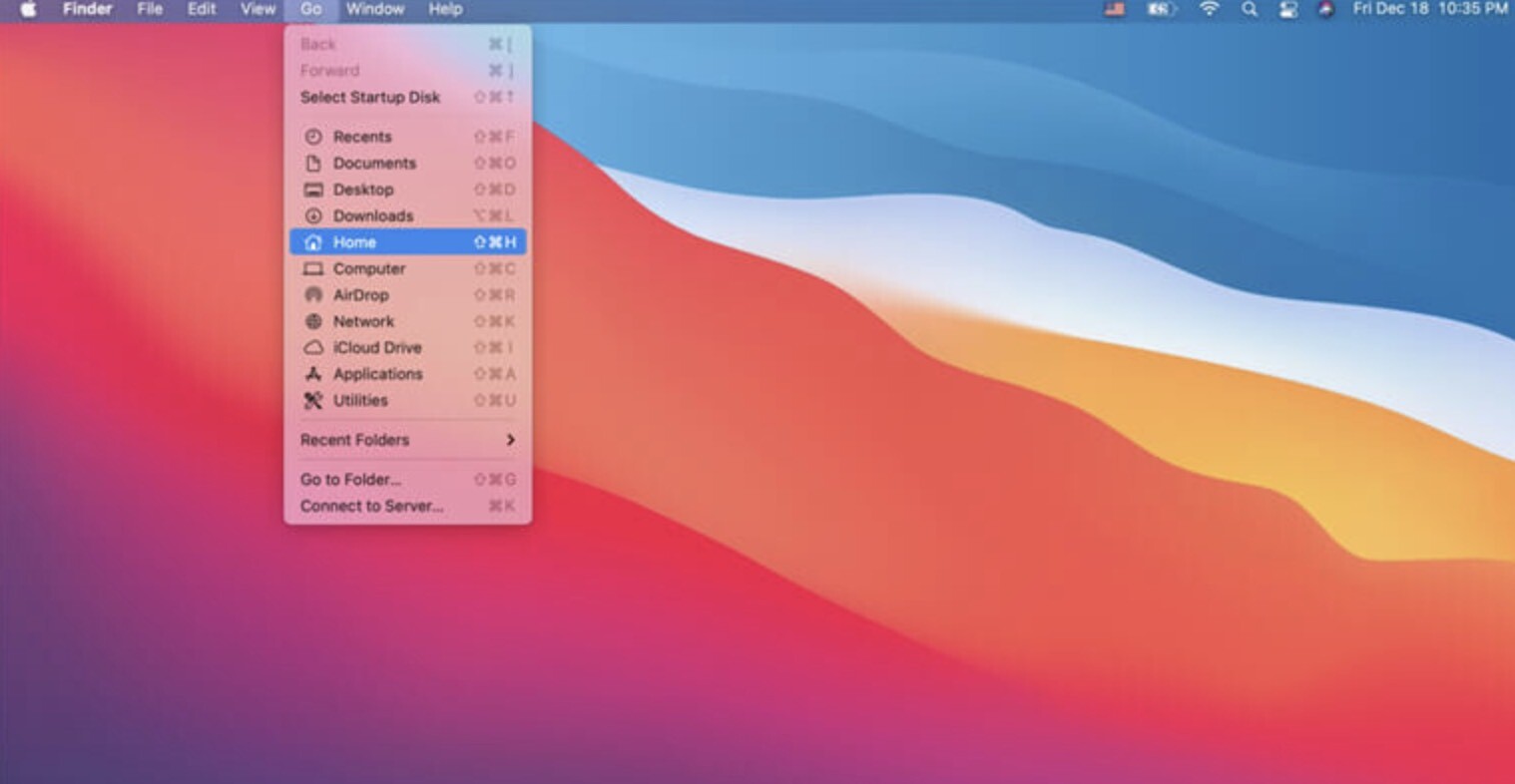Click the Applications label text
Image resolution: width=1515 pixels, height=784 pixels.
[x=378, y=374]
